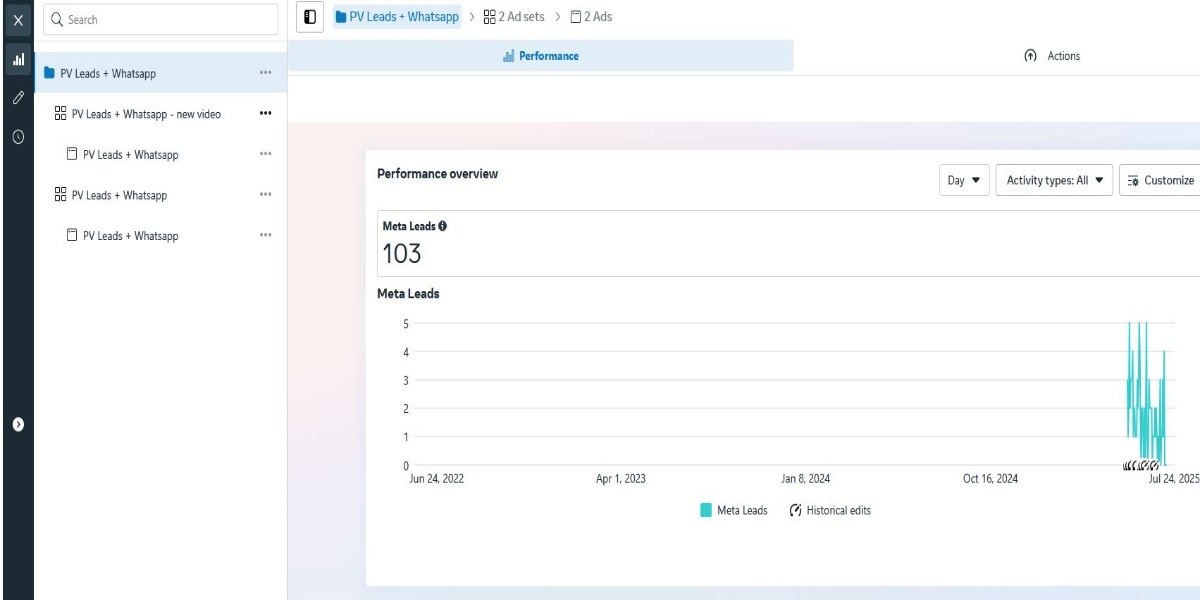The width and height of the screenshot is (1200, 600).
Task: Click the Search input field
Action: point(161,19)
